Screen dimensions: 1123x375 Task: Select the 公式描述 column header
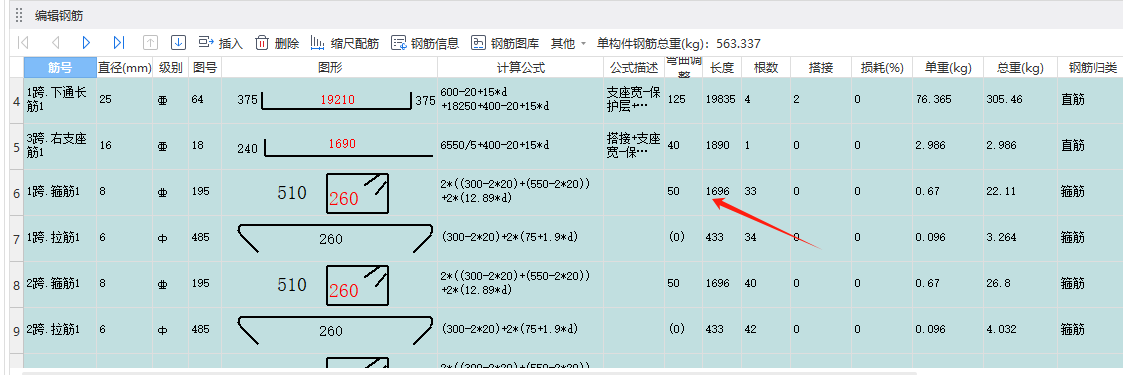(634, 67)
